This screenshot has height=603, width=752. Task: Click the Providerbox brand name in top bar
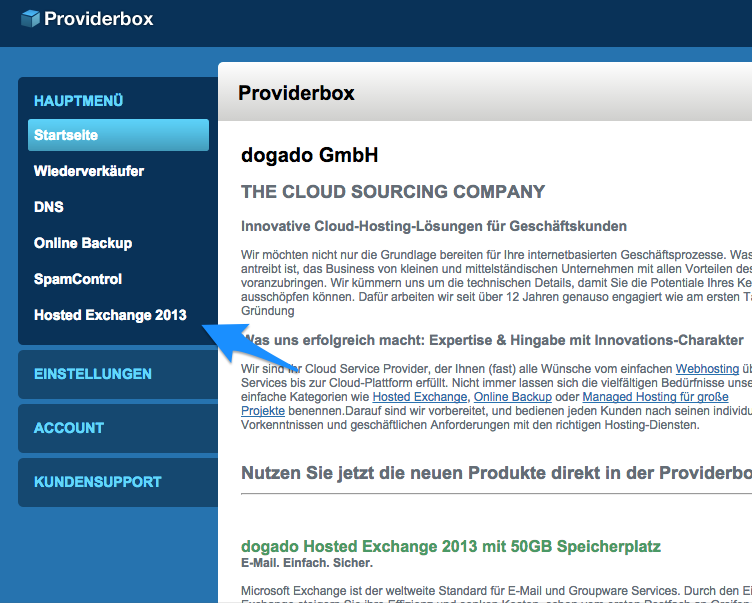click(100, 18)
